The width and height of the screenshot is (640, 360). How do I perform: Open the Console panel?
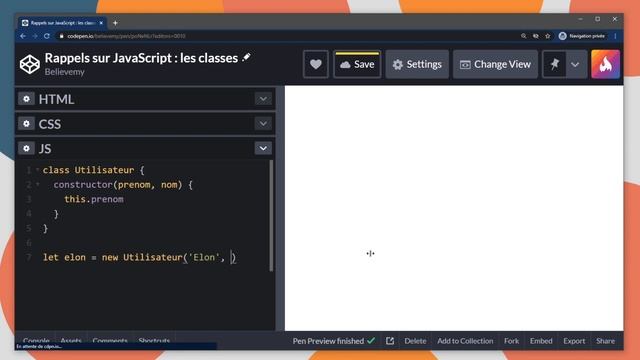(x=36, y=340)
